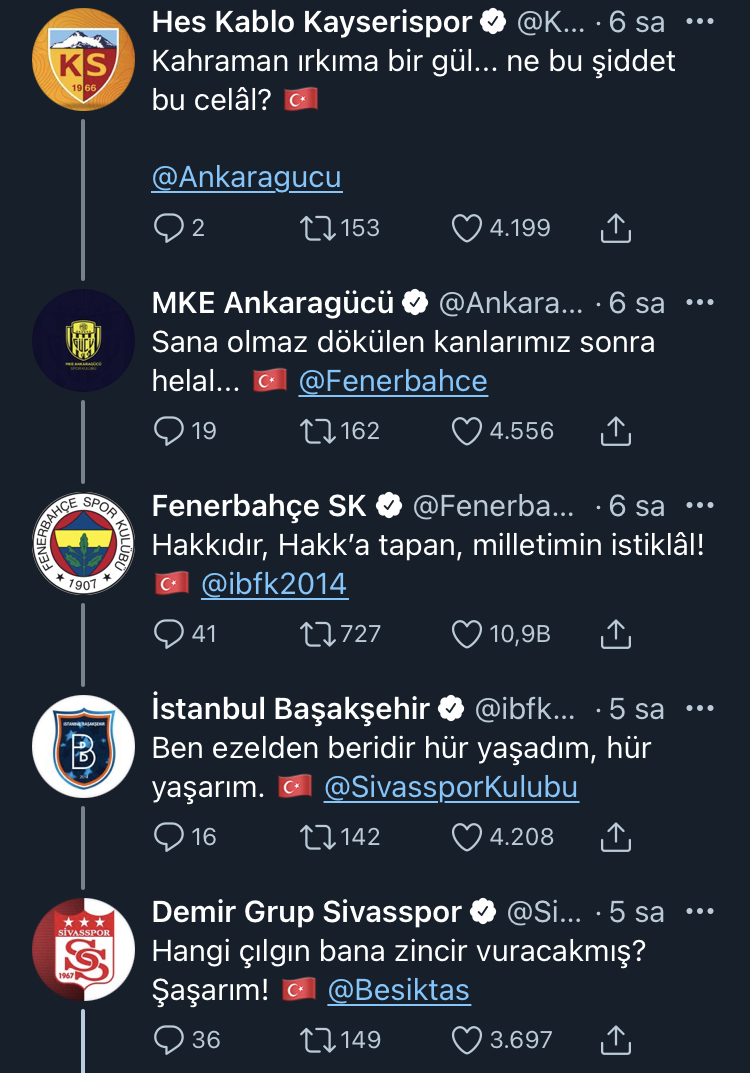Viewport: 750px width, 1073px height.
Task: Open more options for Kayserispor tweet
Action: [x=699, y=21]
